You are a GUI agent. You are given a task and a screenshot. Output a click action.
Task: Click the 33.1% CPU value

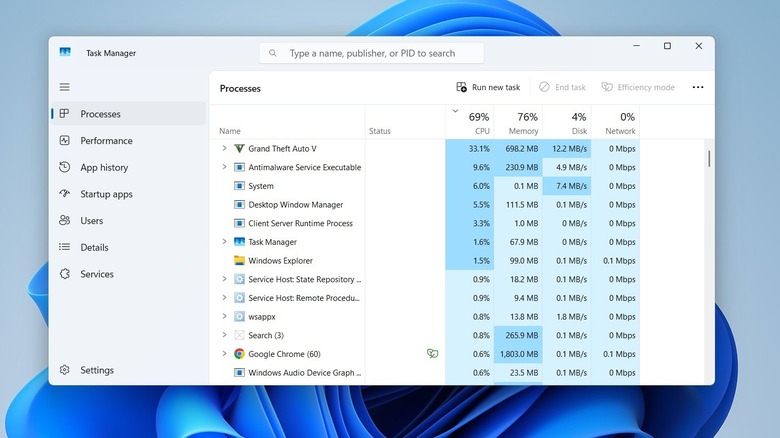(x=479, y=148)
